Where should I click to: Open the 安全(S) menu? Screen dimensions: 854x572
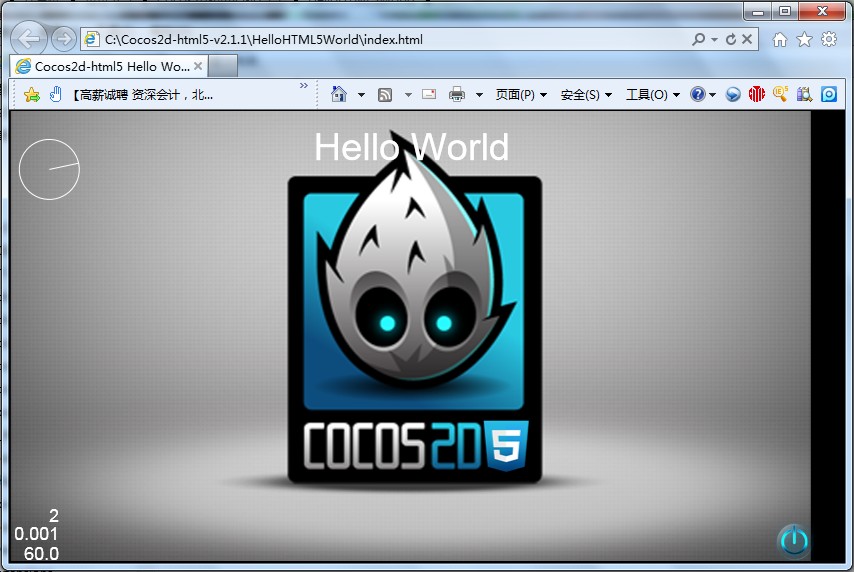point(586,95)
